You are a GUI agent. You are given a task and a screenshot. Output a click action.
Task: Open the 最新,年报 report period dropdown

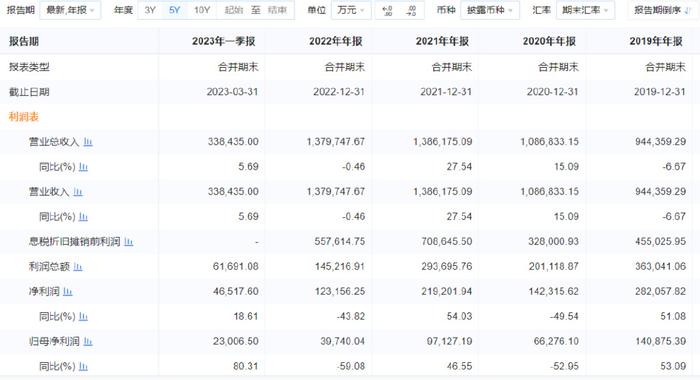click(x=70, y=10)
